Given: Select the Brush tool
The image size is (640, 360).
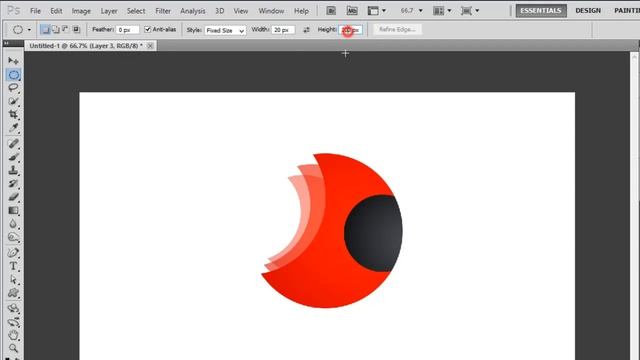Looking at the screenshot, I should [x=13, y=157].
